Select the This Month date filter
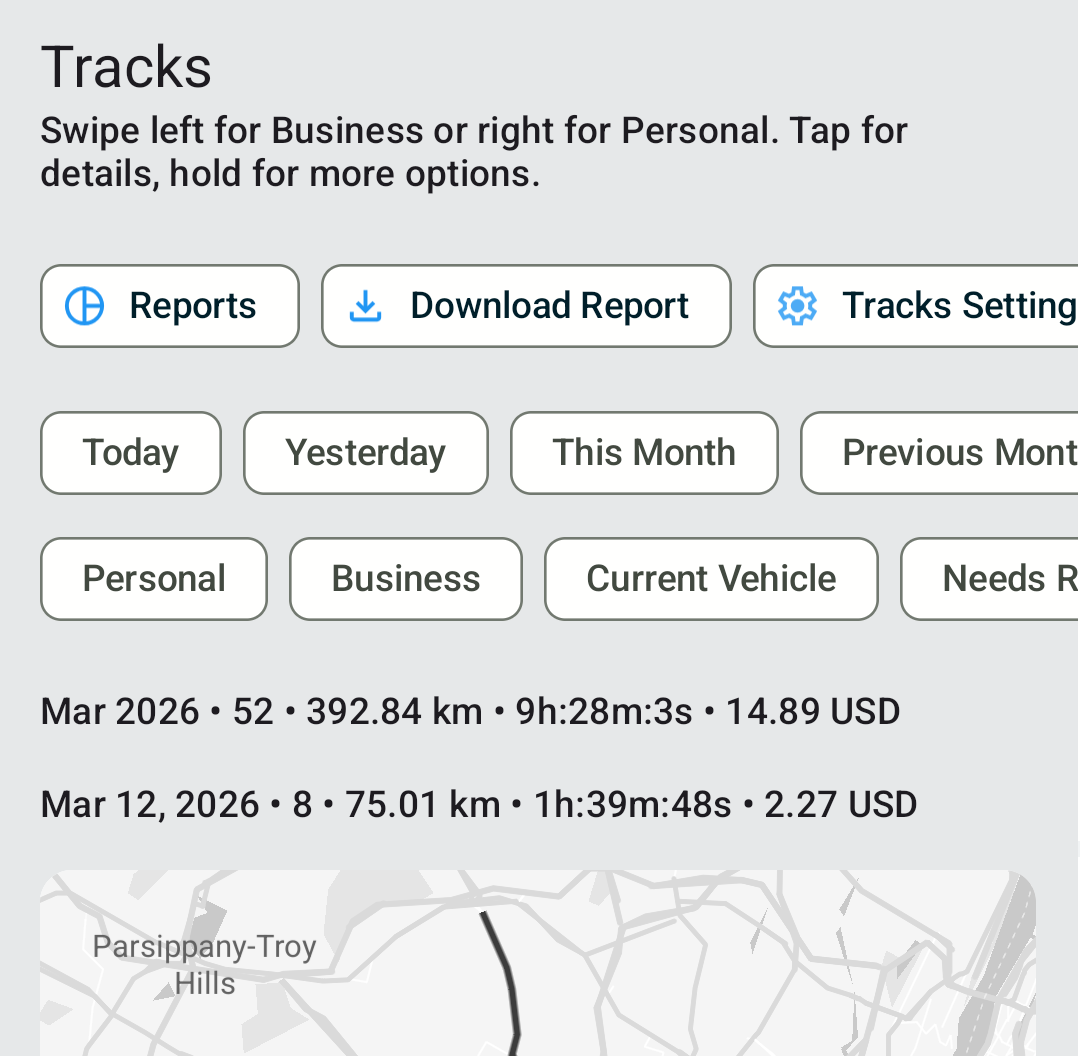 (x=644, y=453)
